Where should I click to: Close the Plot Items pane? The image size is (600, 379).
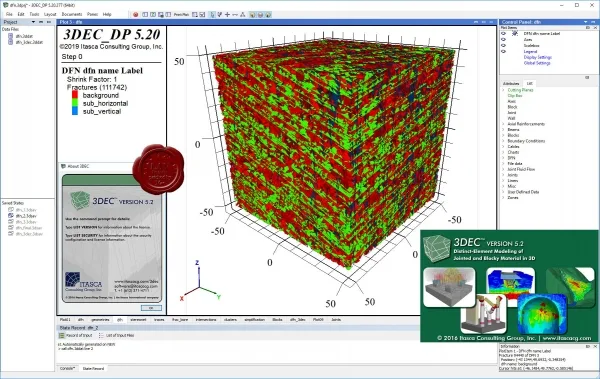point(595,28)
